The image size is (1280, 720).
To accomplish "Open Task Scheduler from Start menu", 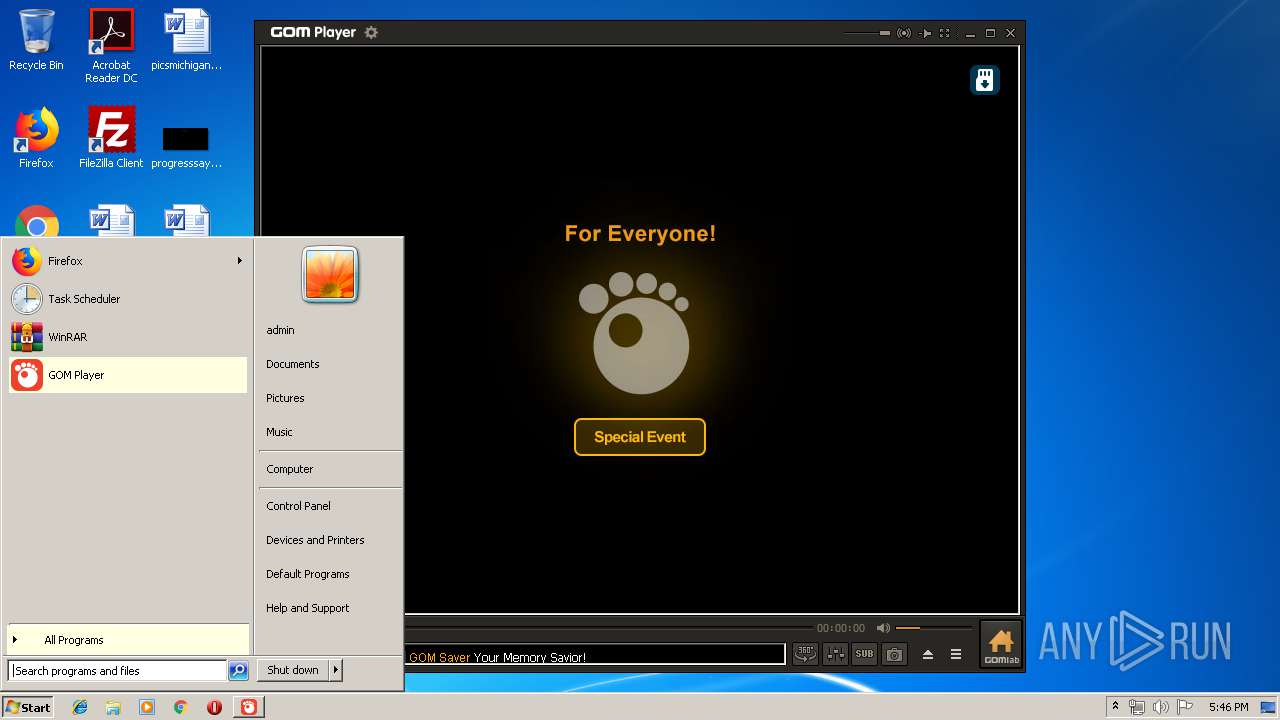I will pyautogui.click(x=127, y=299).
